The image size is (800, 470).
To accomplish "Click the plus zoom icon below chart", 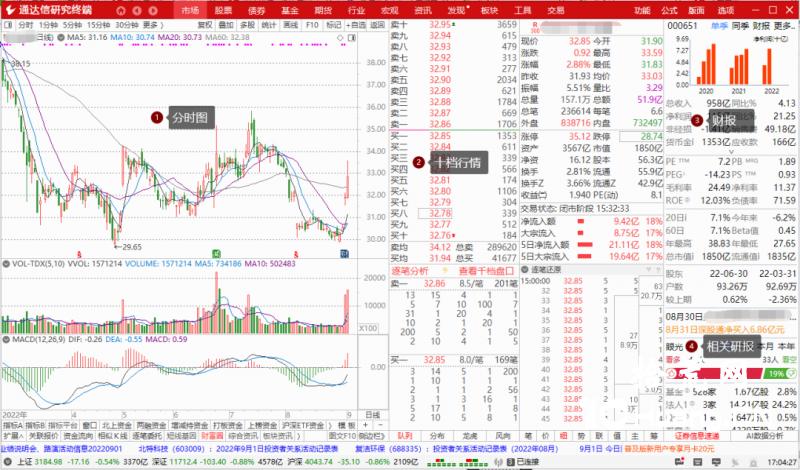I will 365,425.
